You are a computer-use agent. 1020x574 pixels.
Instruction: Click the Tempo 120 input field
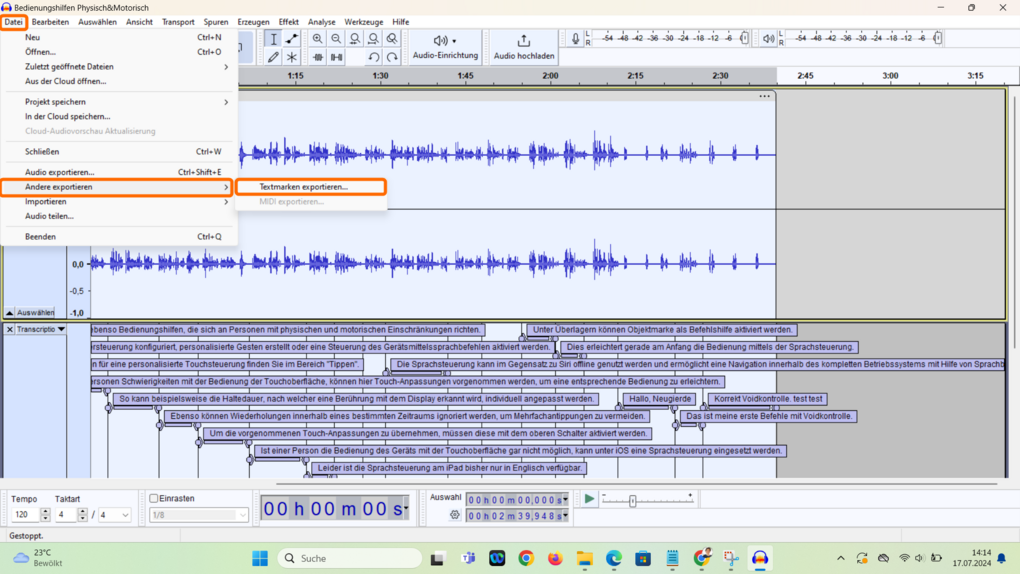[x=26, y=515]
